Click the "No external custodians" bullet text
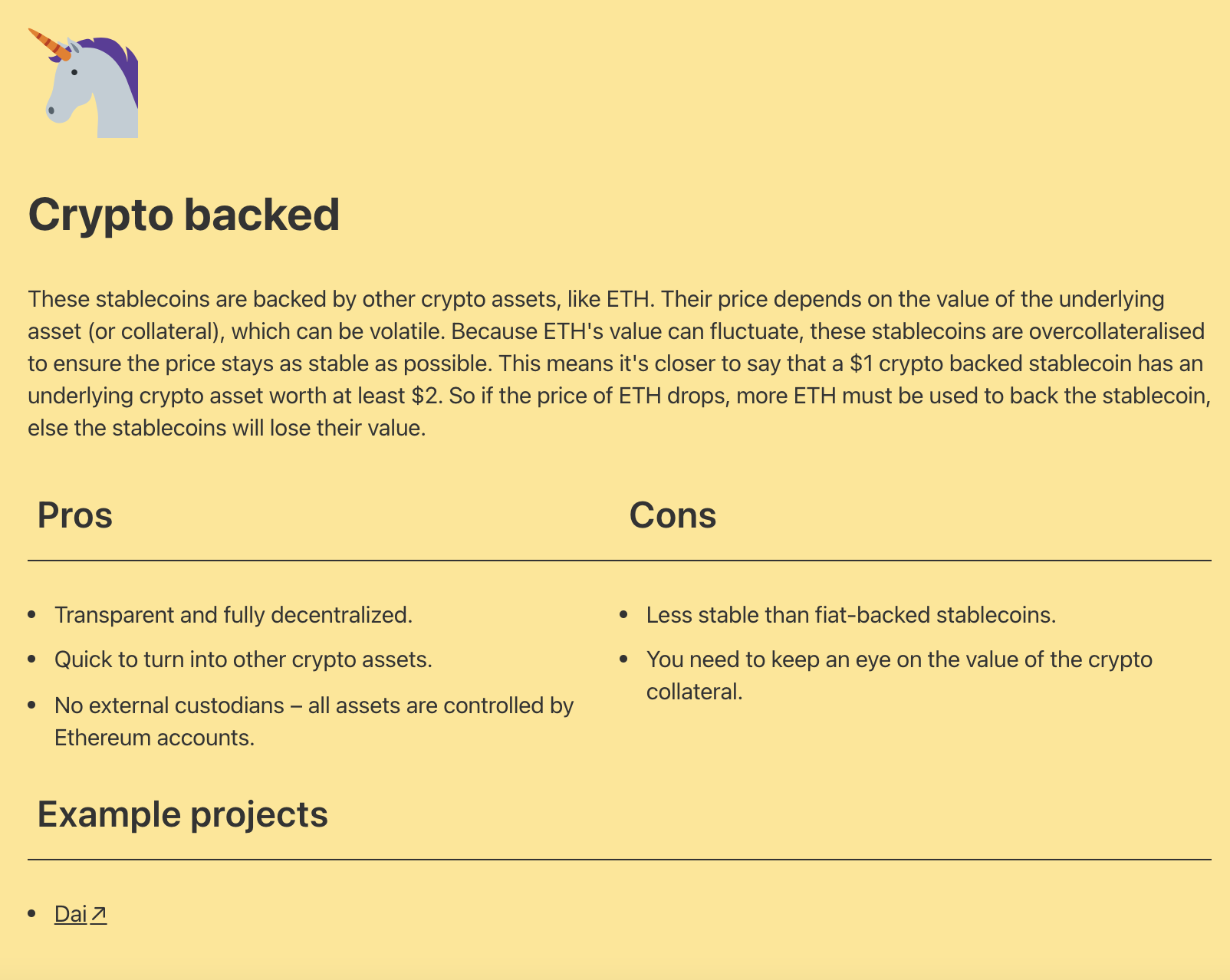The height and width of the screenshot is (980, 1230). click(314, 705)
